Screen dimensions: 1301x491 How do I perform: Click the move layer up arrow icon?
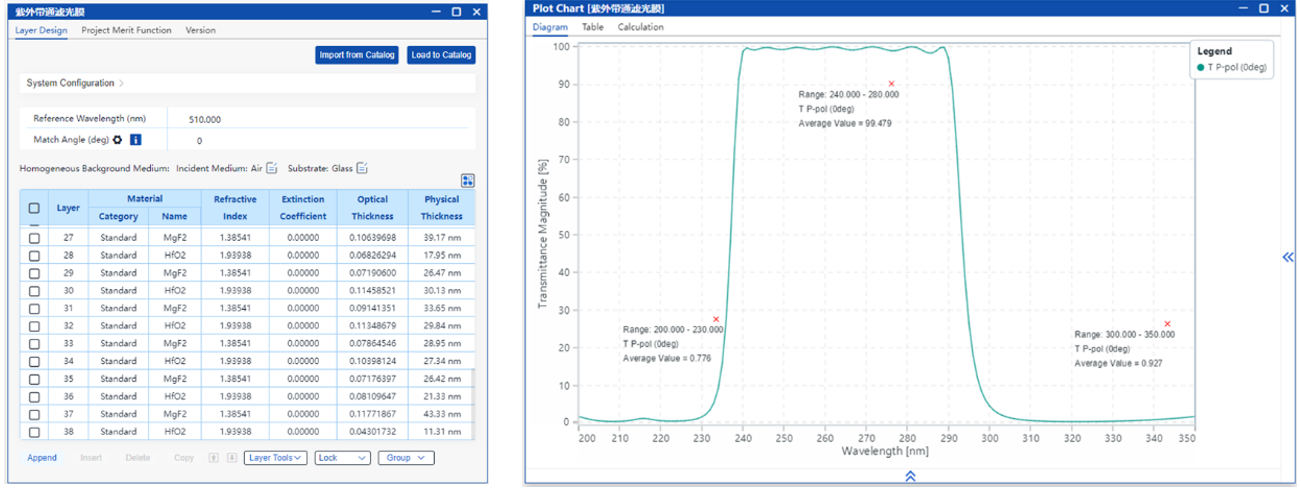pyautogui.click(x=213, y=458)
